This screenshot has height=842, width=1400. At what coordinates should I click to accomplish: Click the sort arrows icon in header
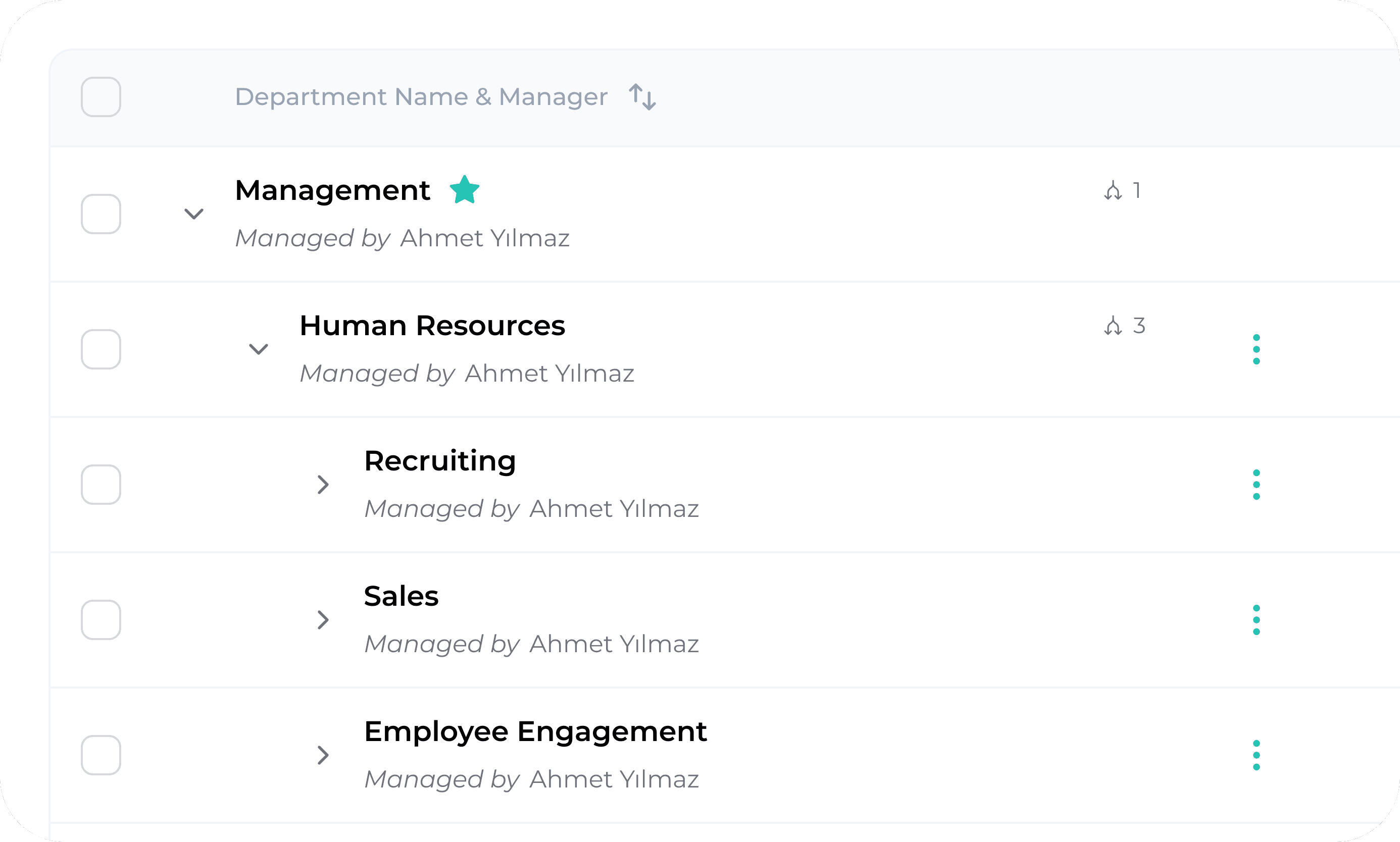[642, 97]
